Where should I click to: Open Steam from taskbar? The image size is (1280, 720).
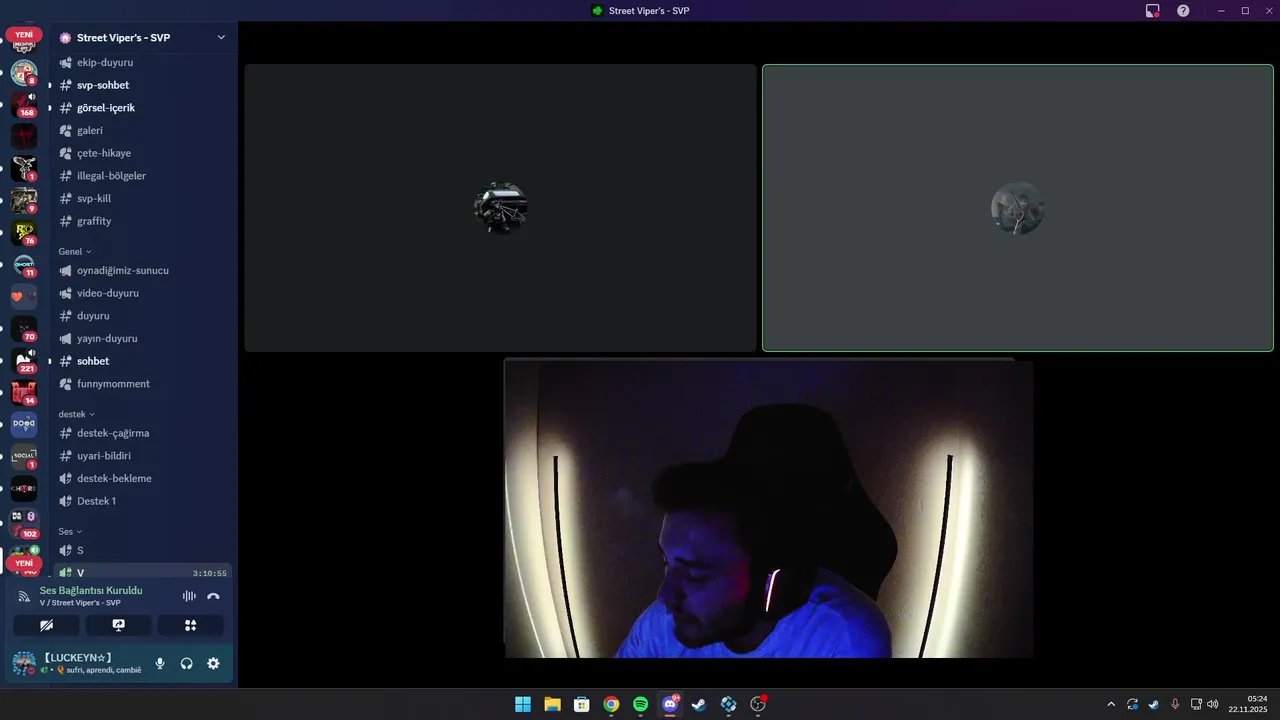pos(699,704)
